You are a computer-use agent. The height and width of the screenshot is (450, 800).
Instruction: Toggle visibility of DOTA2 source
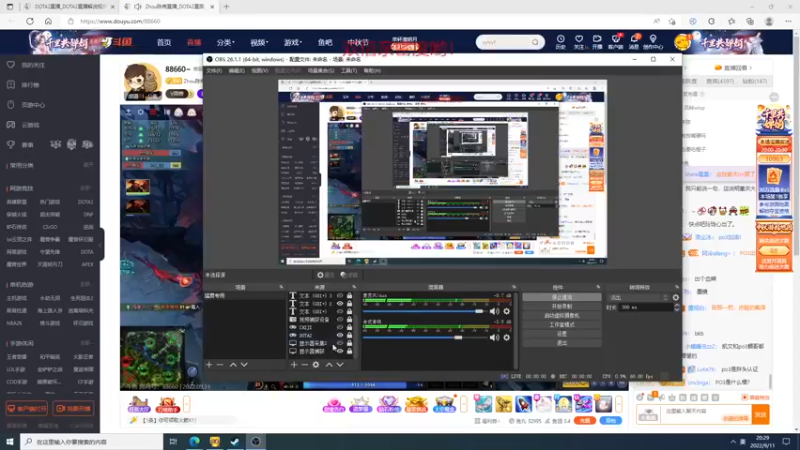(340, 335)
